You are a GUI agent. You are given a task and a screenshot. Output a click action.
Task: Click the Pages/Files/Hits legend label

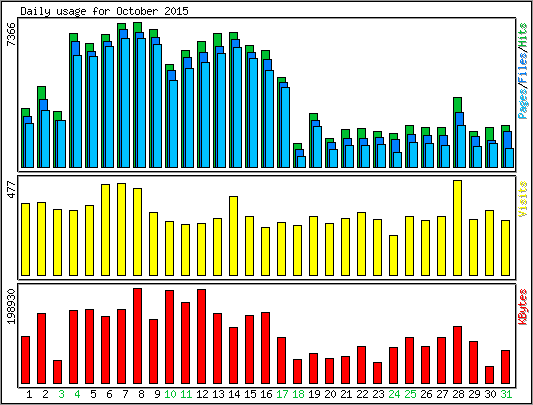pos(523,71)
